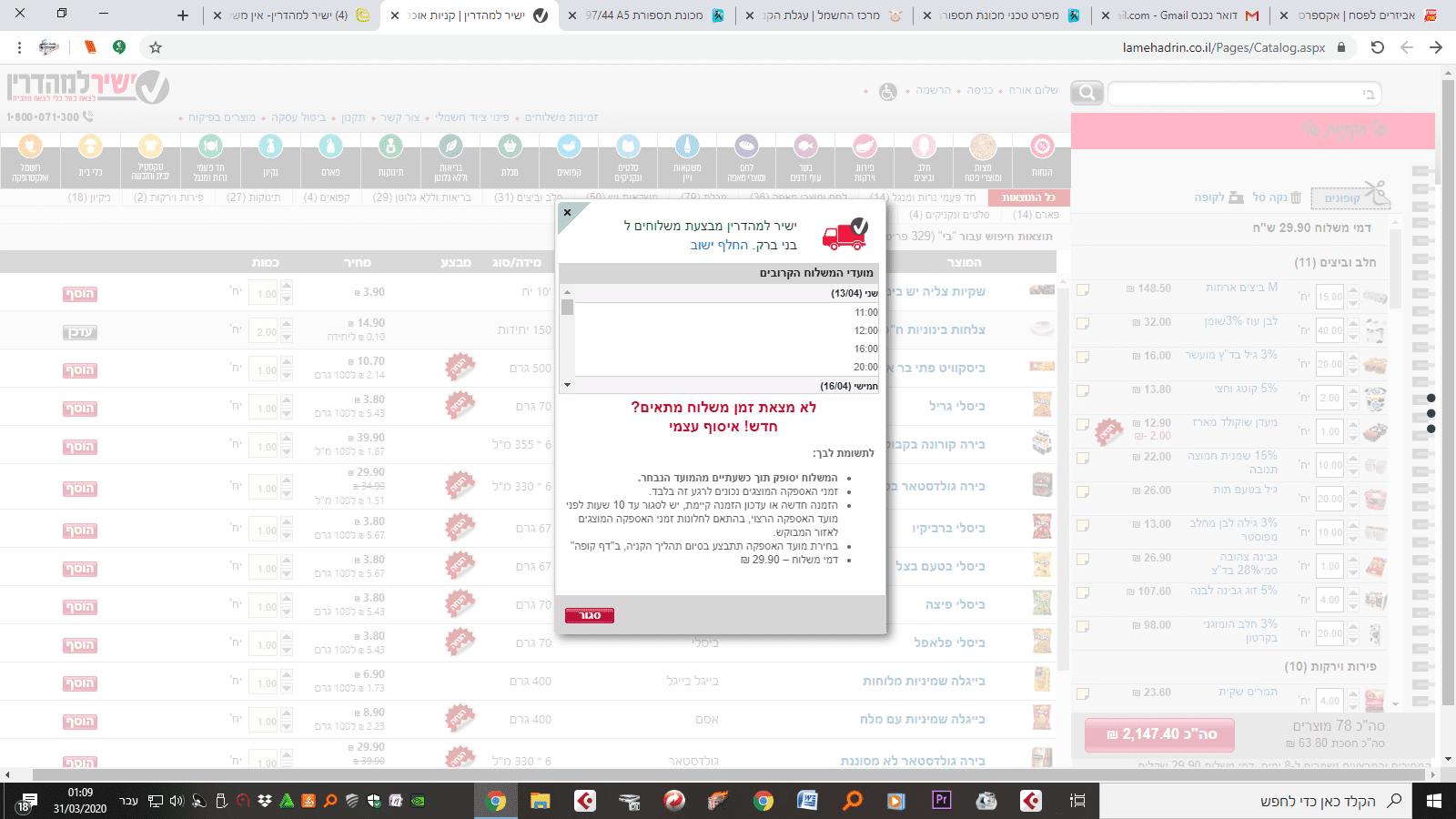Empty the cart via the נקה סל trash icon
This screenshot has width=1456, height=819.
coord(1296,197)
